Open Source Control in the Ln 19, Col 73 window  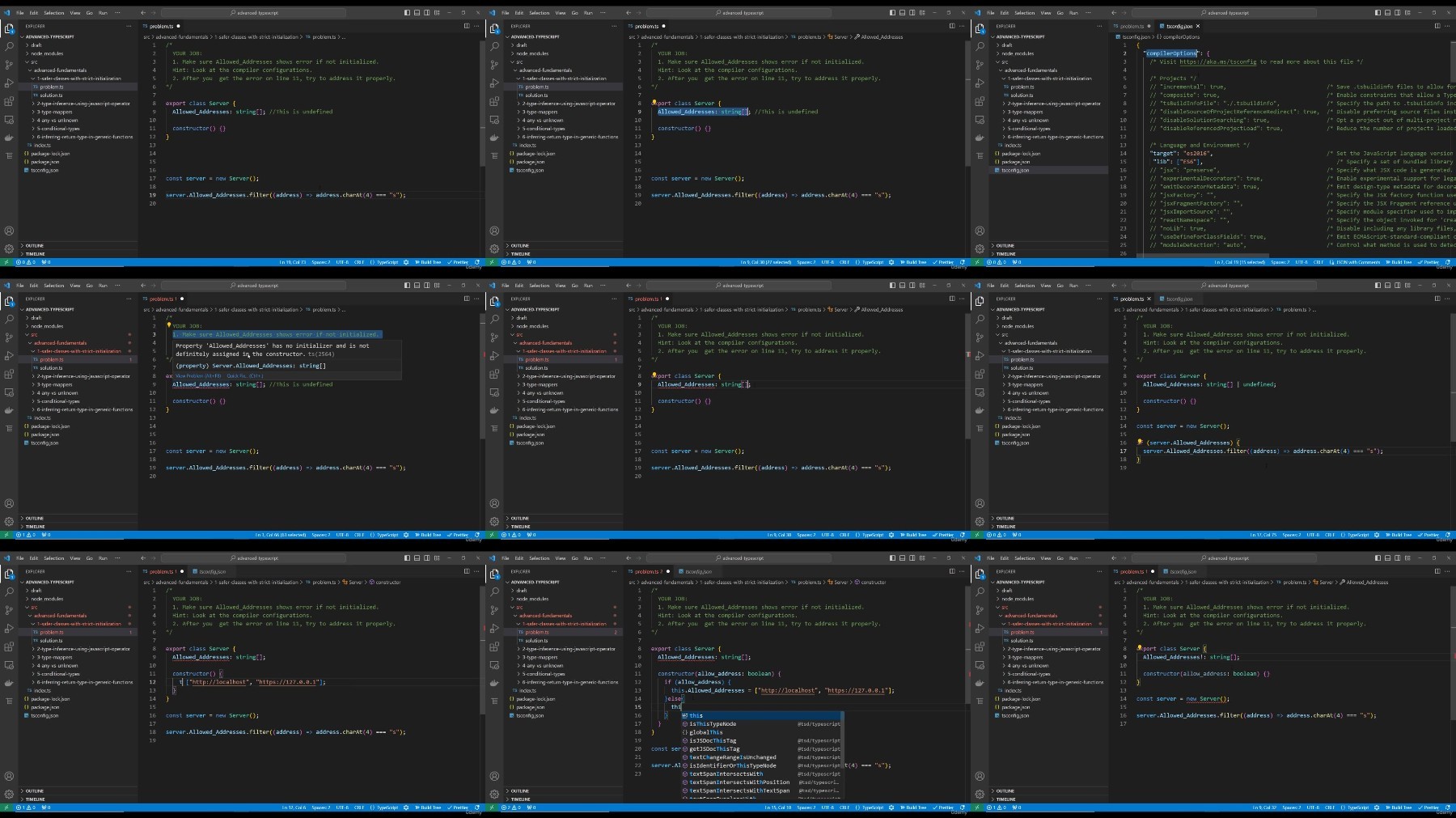click(9, 65)
